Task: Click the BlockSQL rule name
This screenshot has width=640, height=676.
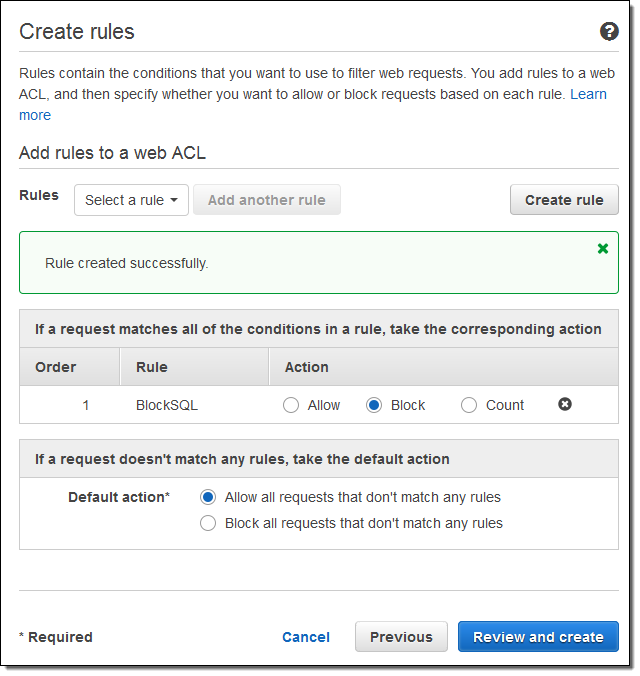Action: point(169,405)
